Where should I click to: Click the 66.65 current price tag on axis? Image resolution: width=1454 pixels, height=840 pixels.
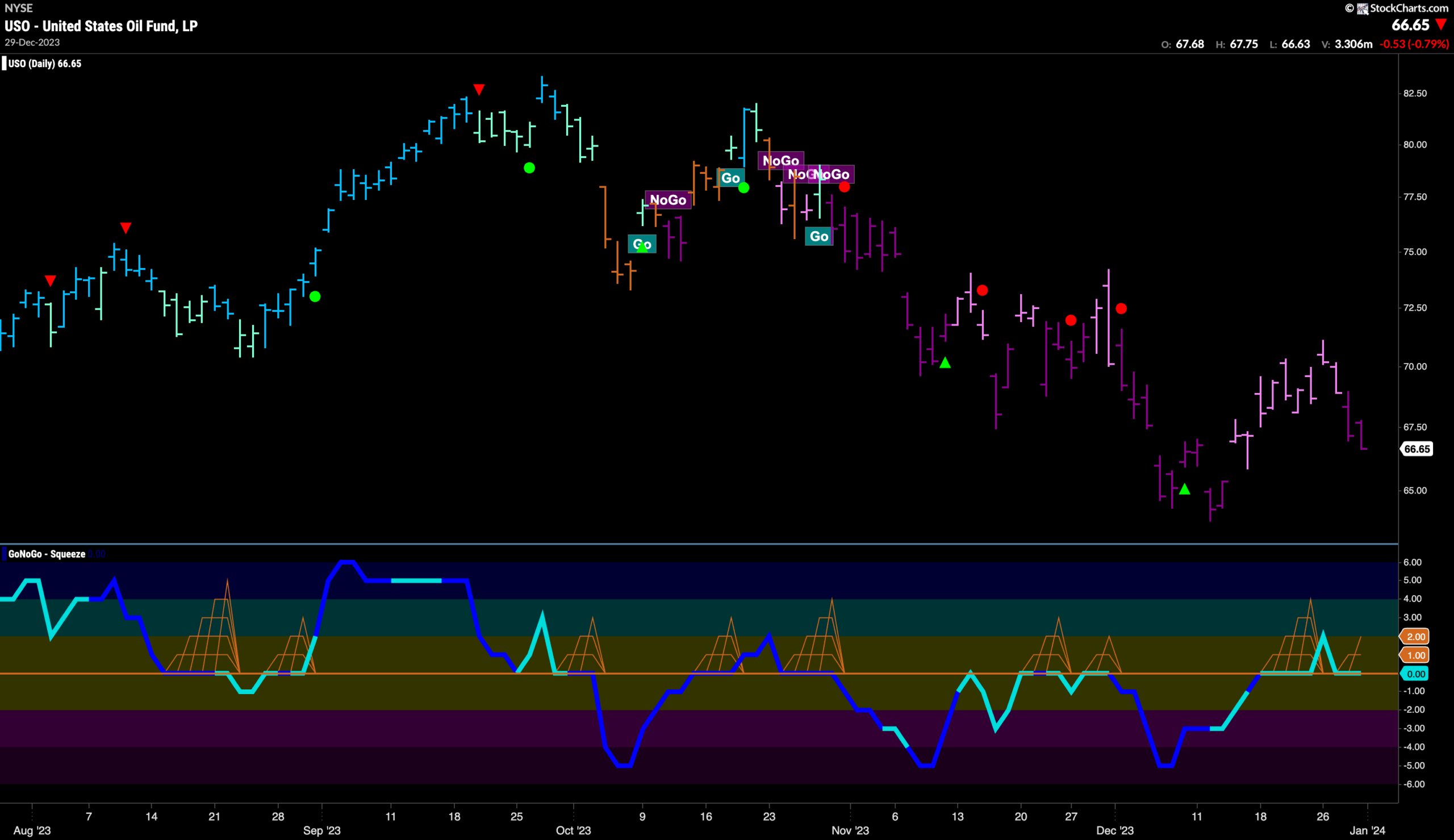pyautogui.click(x=1417, y=449)
